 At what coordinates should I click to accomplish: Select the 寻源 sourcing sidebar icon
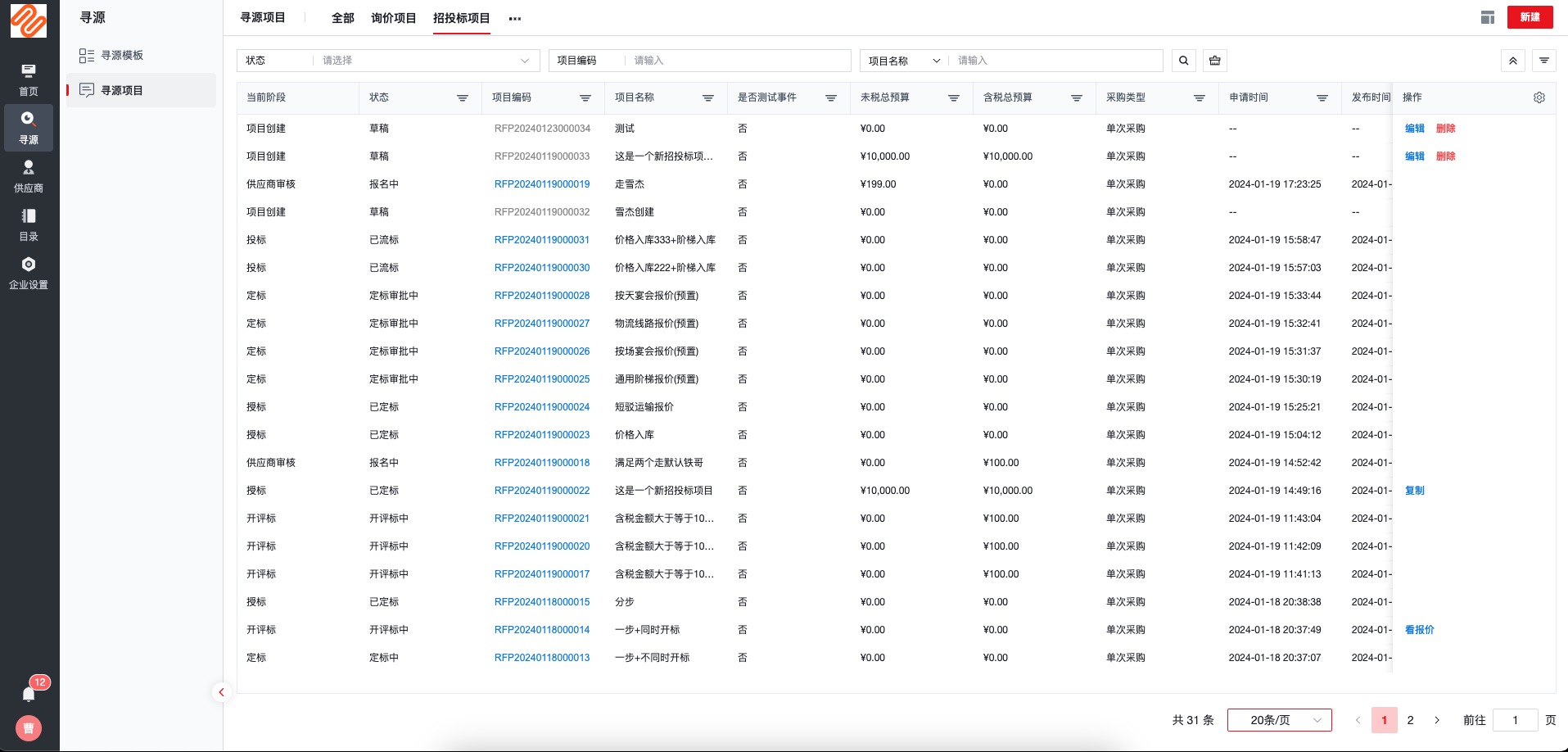(x=29, y=128)
